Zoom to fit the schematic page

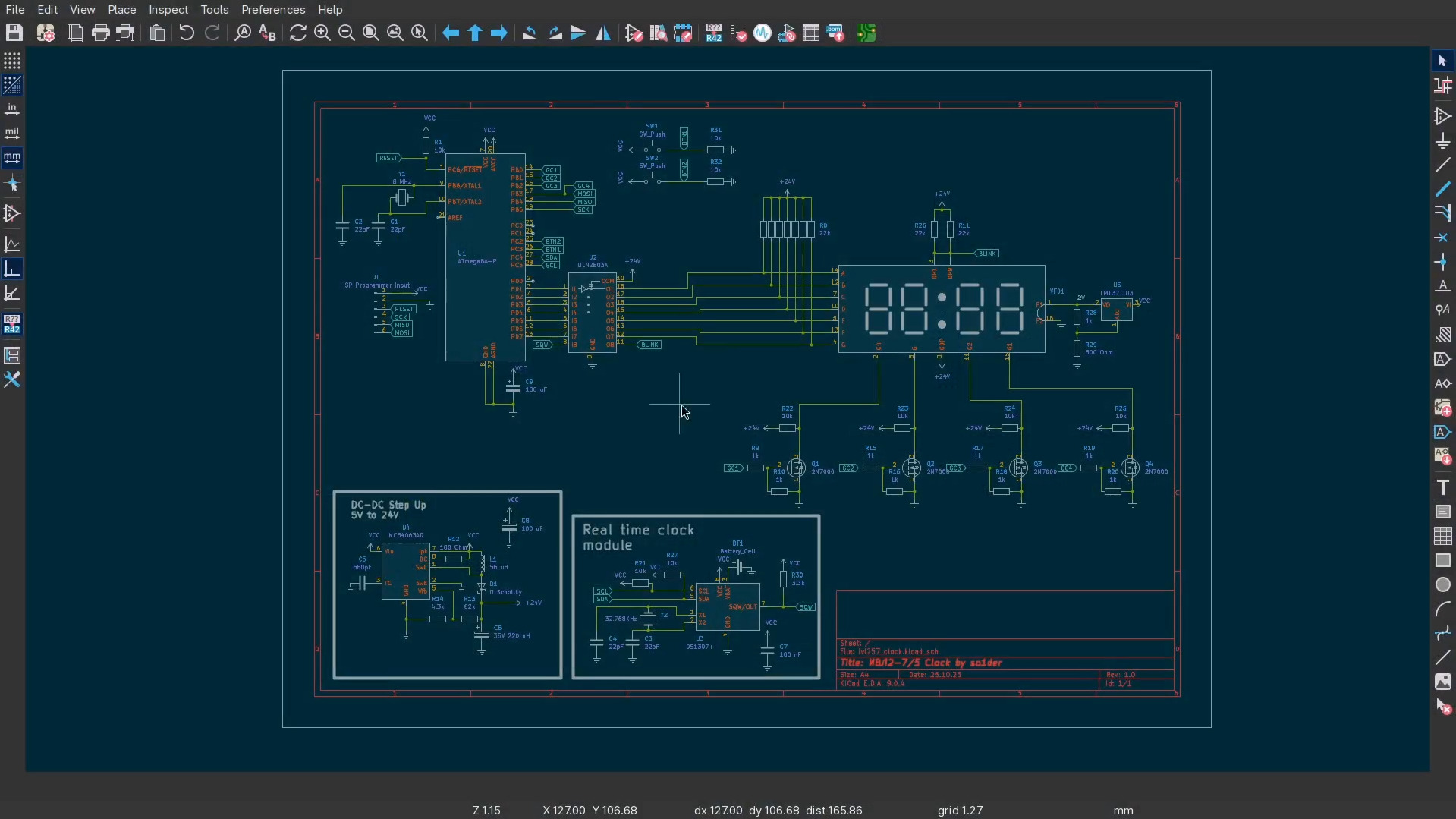371,33
